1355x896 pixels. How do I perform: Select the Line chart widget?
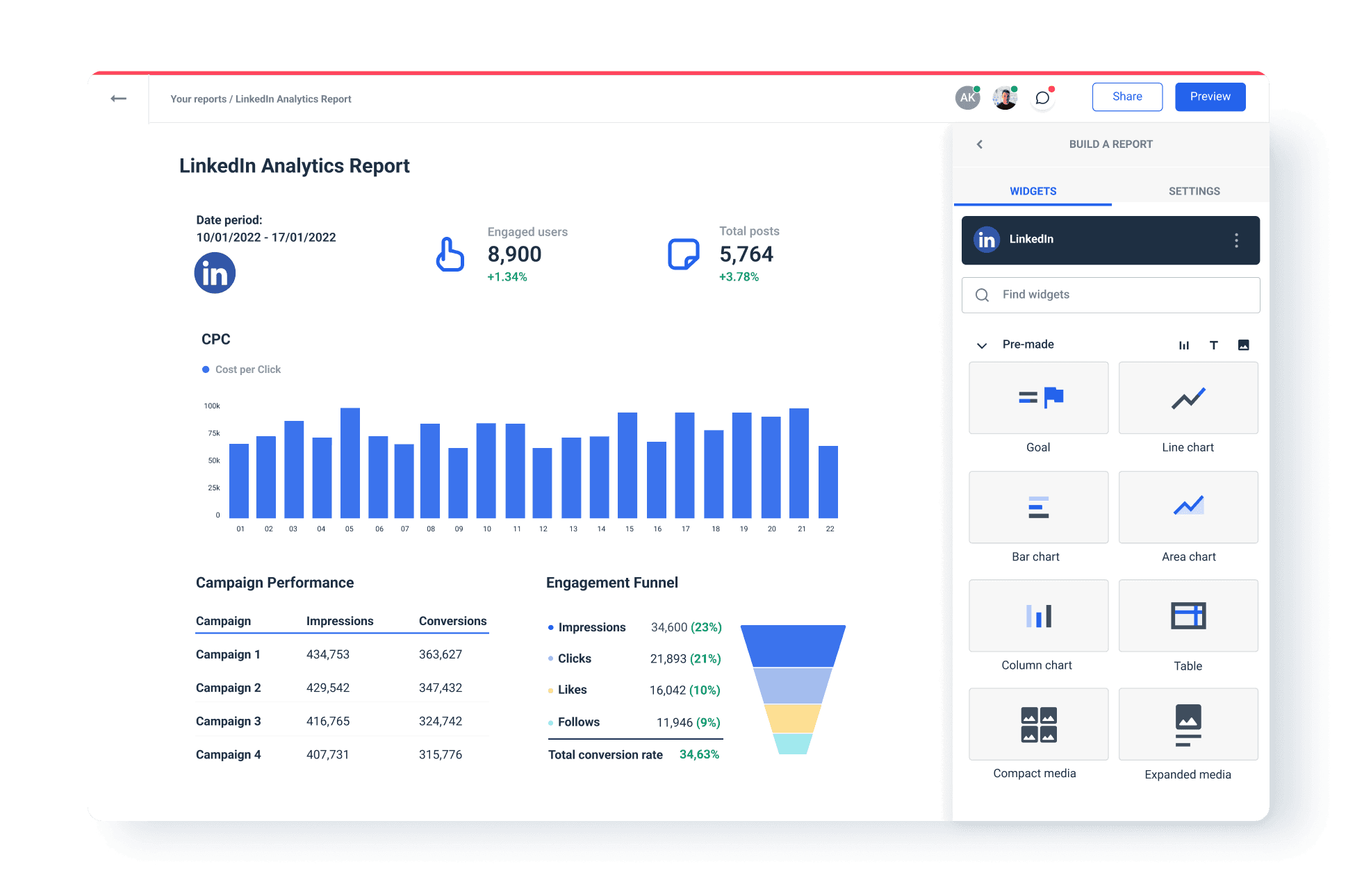point(1188,397)
